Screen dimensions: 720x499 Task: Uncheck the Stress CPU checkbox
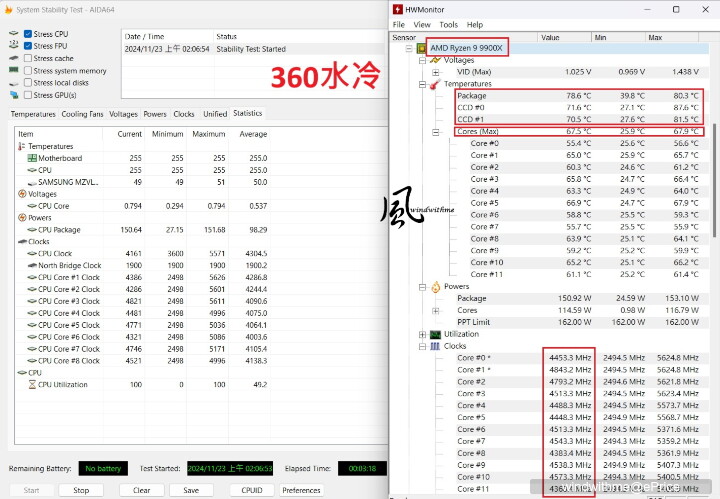point(28,34)
